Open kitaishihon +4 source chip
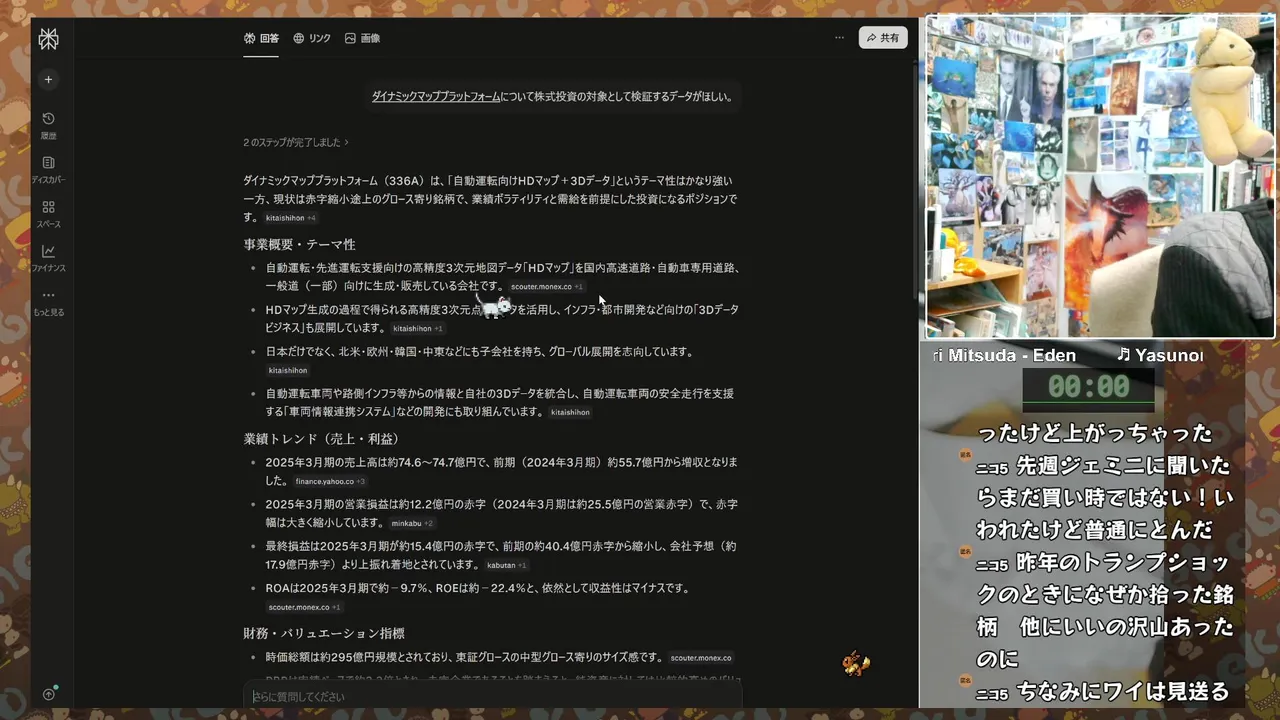 [290, 218]
